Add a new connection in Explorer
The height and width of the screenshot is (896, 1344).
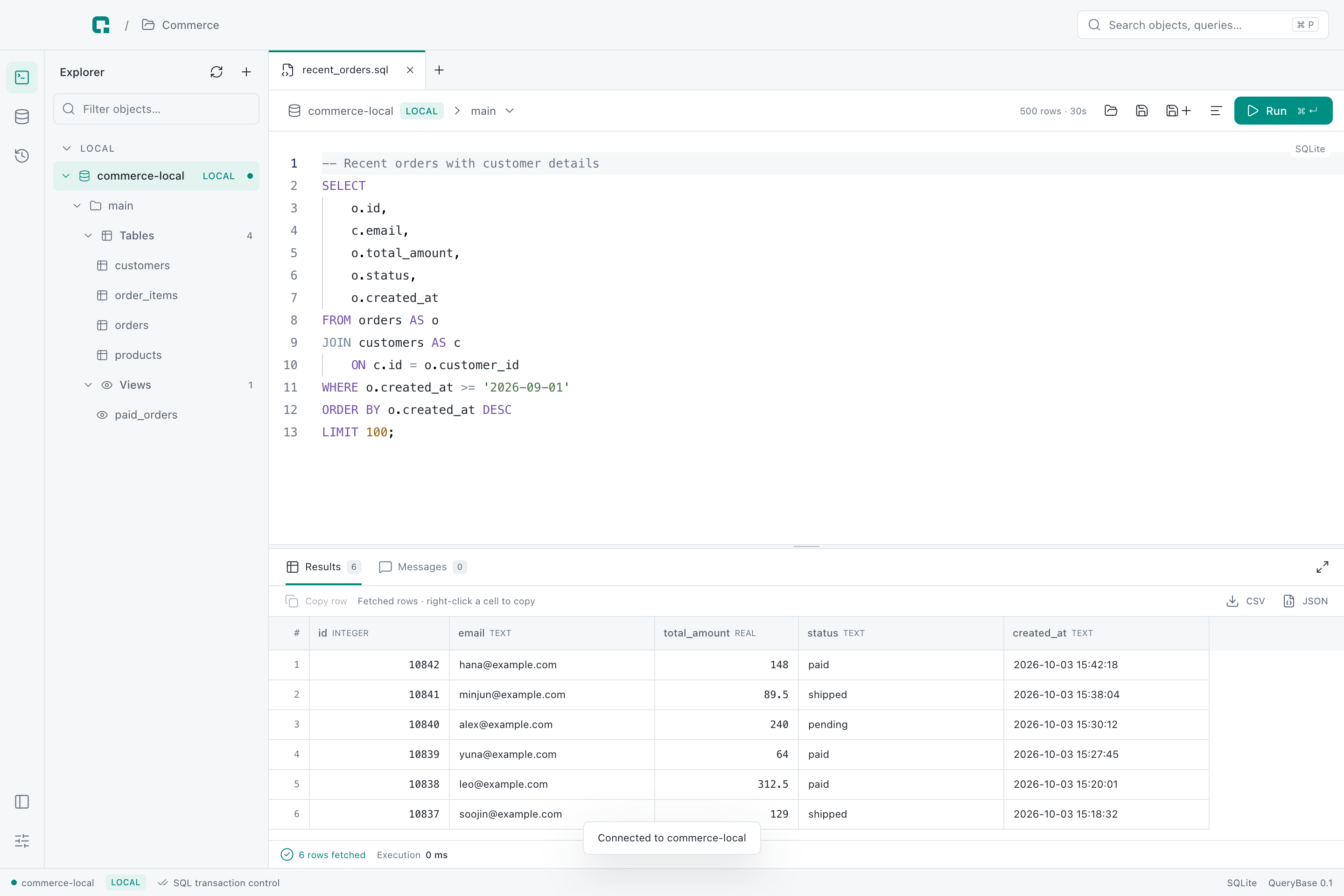[246, 72]
